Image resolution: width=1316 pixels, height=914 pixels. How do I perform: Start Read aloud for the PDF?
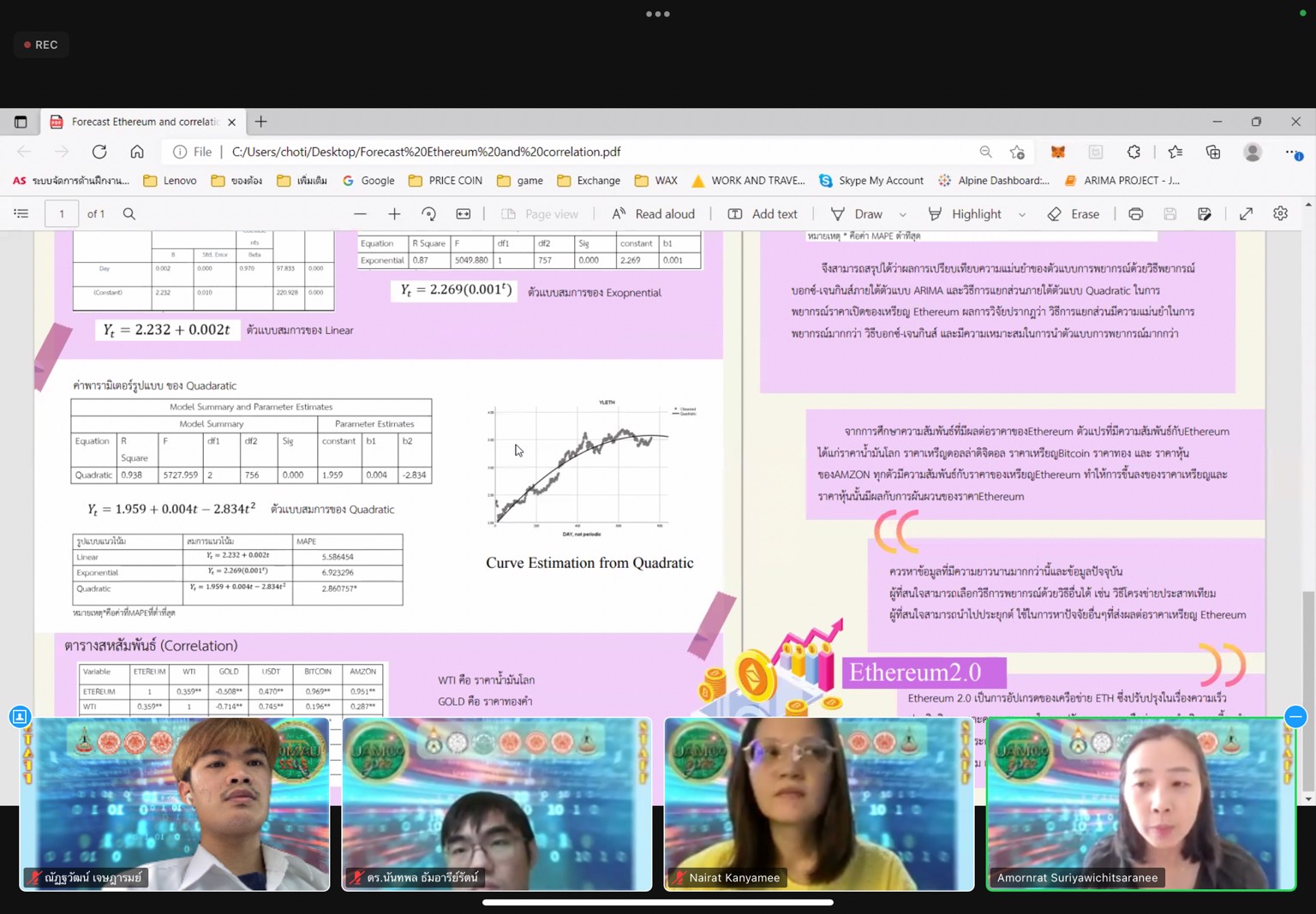(653, 214)
